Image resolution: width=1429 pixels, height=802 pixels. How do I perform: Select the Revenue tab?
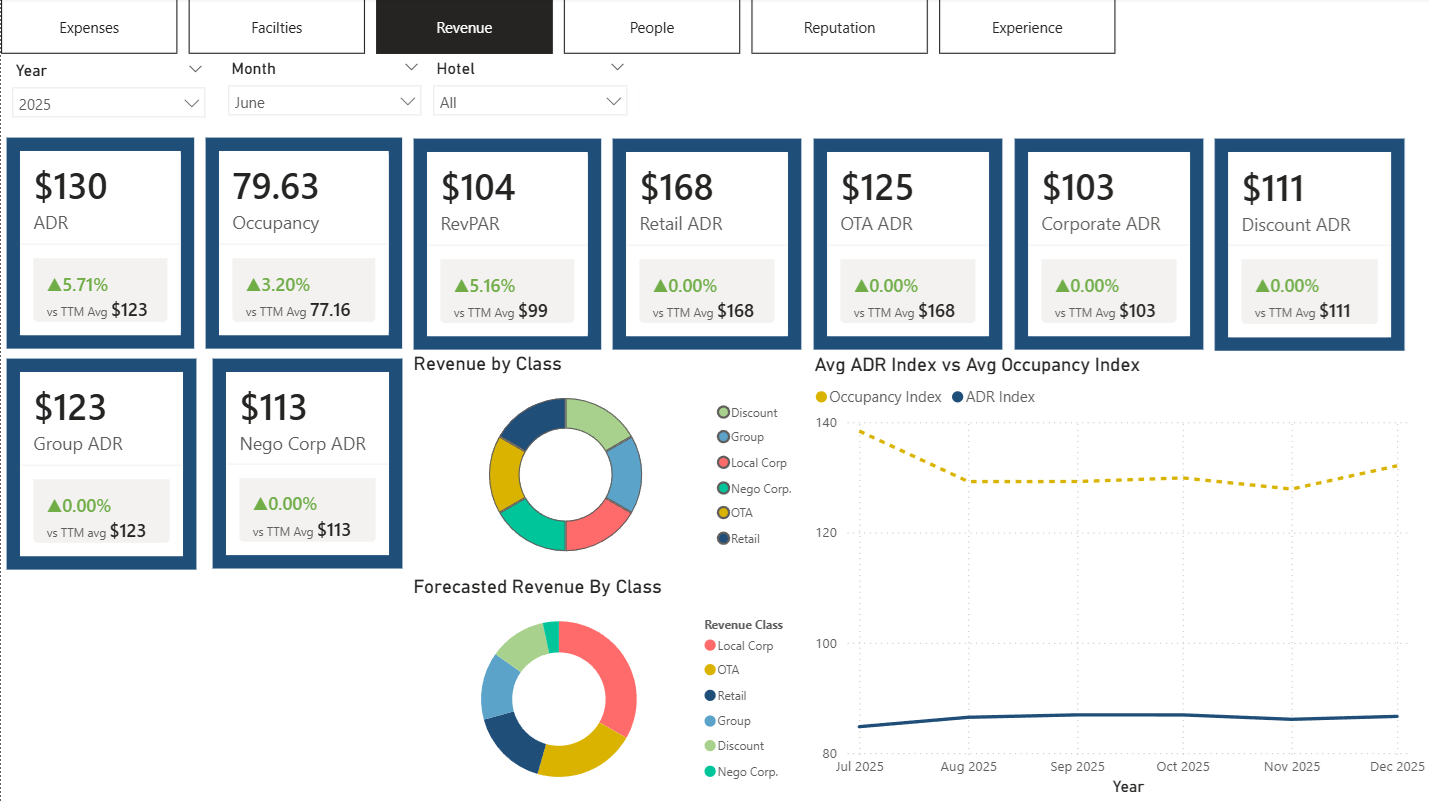(464, 27)
